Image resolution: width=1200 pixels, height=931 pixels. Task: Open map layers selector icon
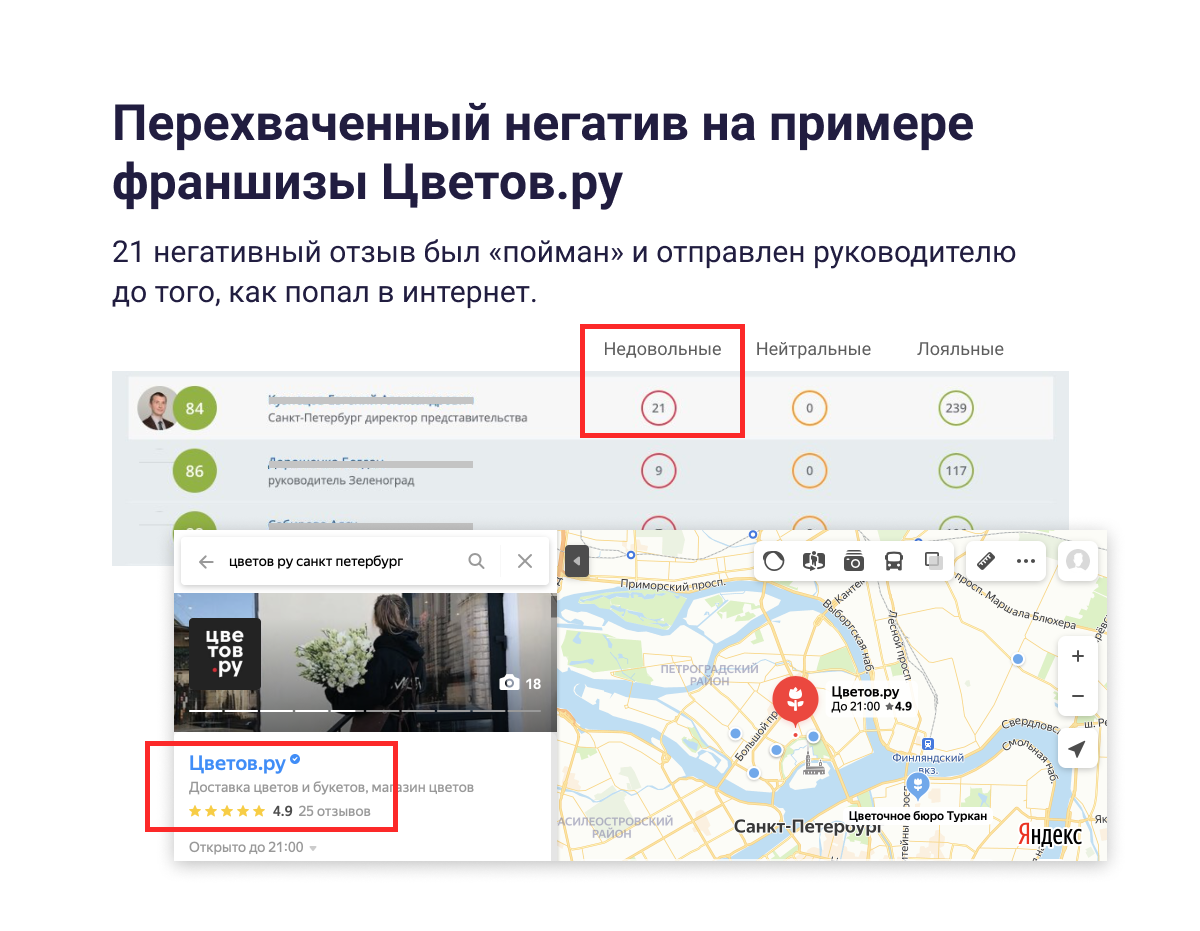934,561
